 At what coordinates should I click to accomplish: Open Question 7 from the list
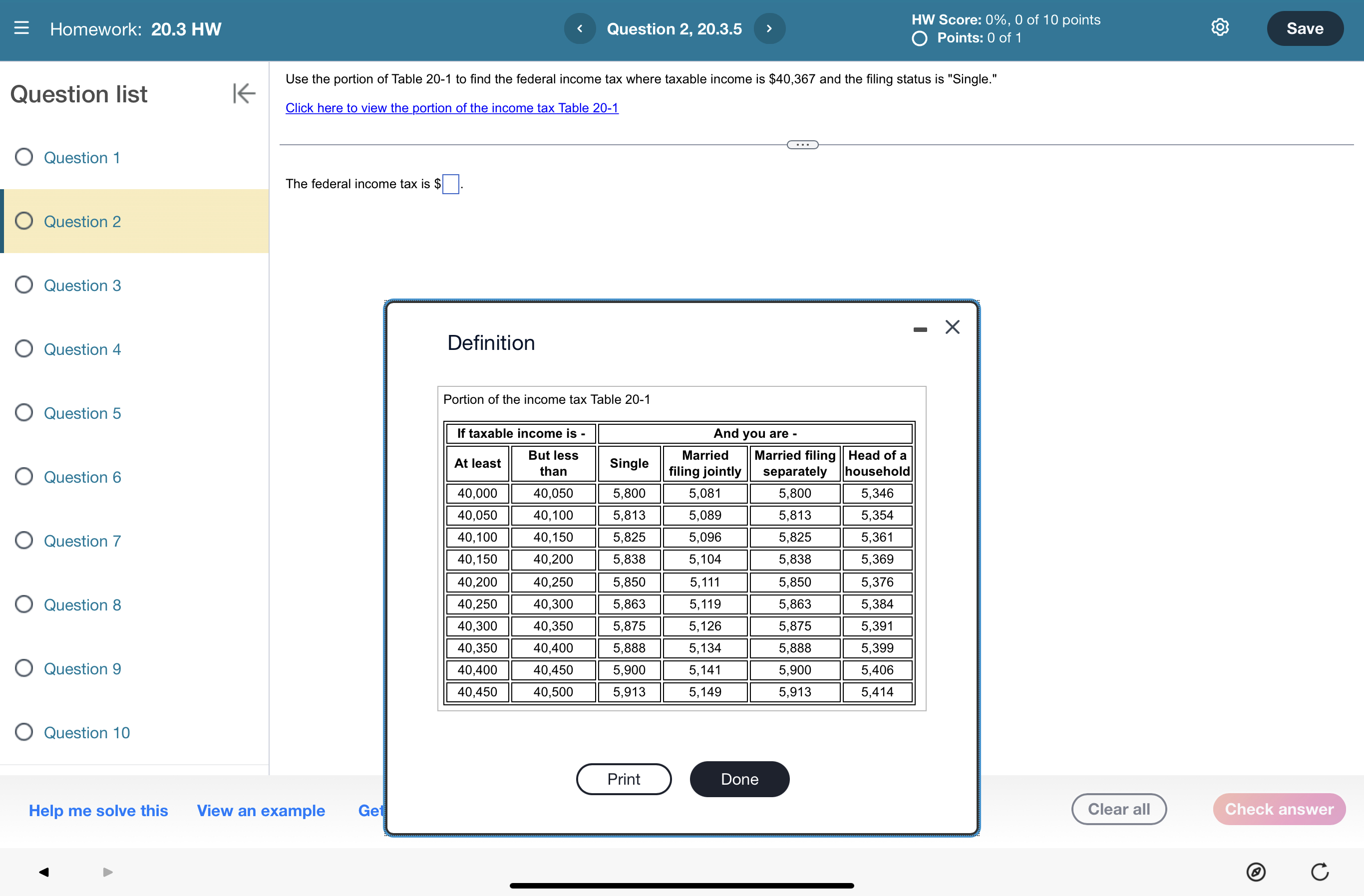[82, 541]
